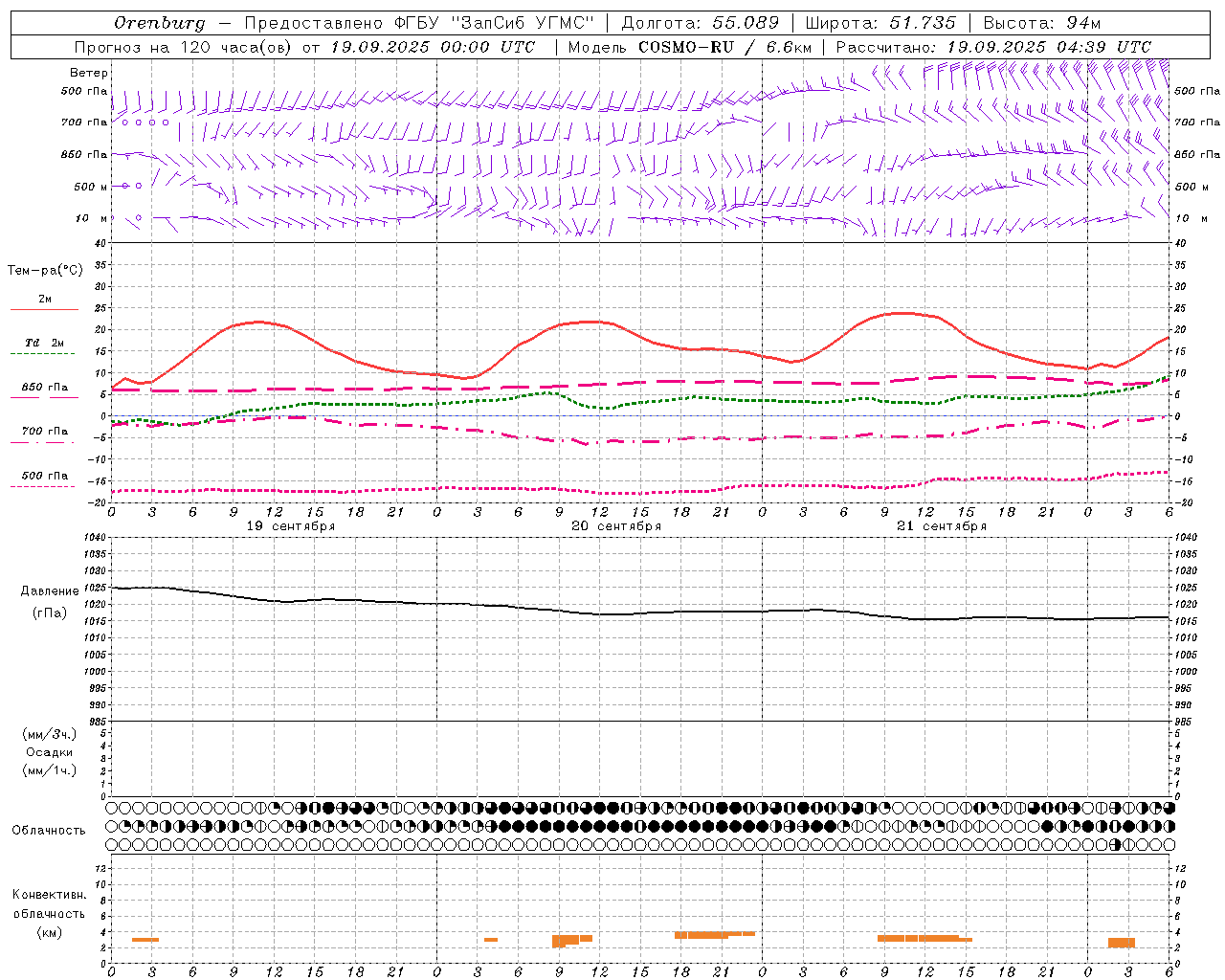Click the 21 сентября date label
The image size is (1225, 980).
coord(942,526)
